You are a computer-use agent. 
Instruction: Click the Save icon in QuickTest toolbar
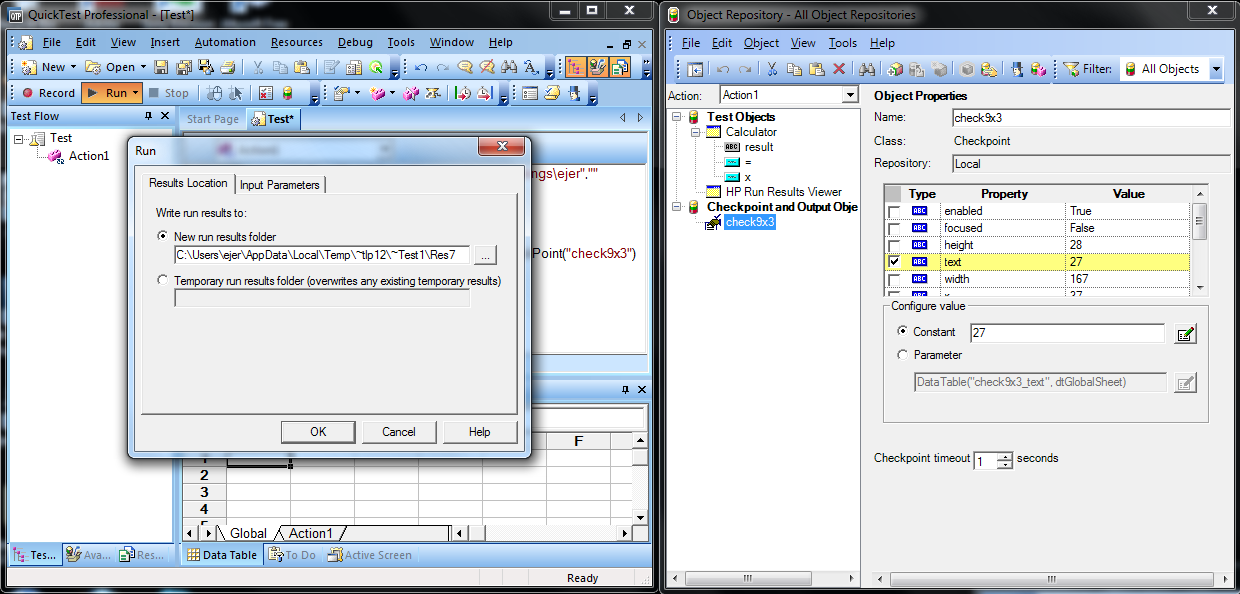(x=162, y=67)
